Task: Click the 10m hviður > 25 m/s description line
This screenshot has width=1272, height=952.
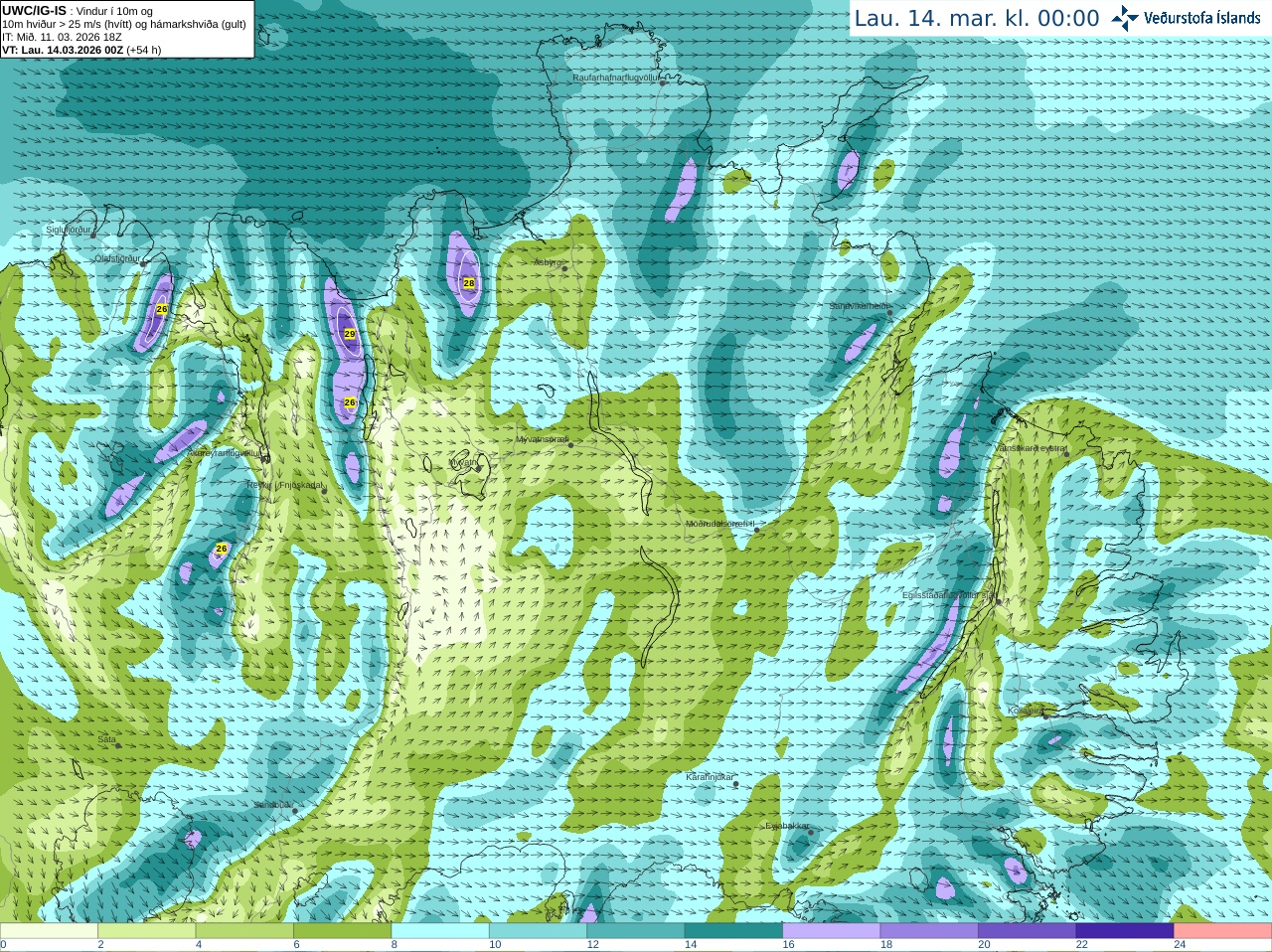Action: pos(124,24)
